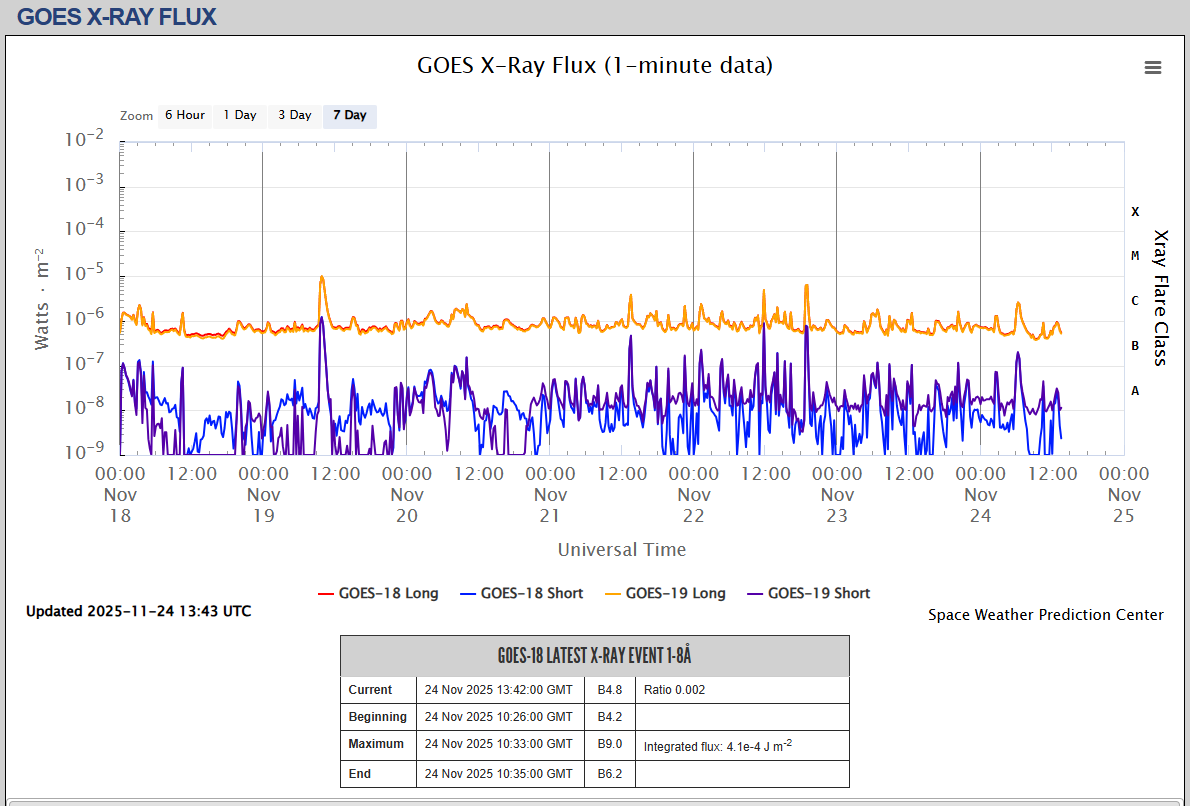The width and height of the screenshot is (1190, 806).
Task: Click the red GOES-18 Long line swatch
Action: (325, 594)
